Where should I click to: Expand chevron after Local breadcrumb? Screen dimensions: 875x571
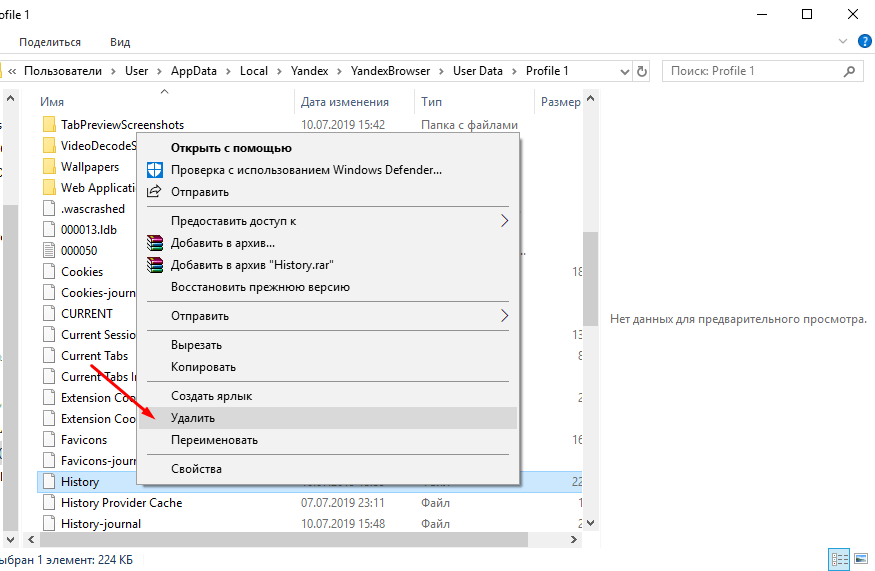pyautogui.click(x=279, y=71)
